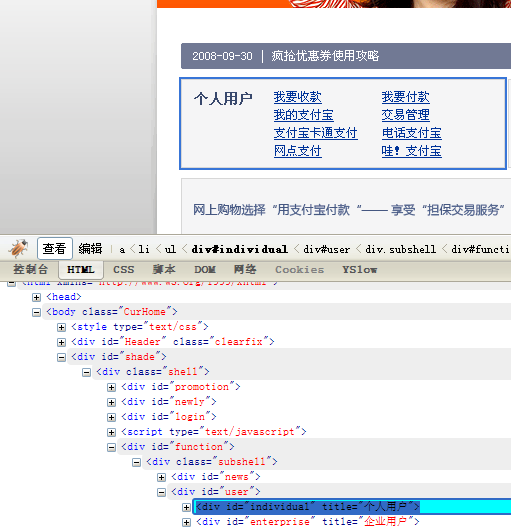The height and width of the screenshot is (531, 511).
Task: Expand the div id newly node
Action: pyautogui.click(x=111, y=402)
